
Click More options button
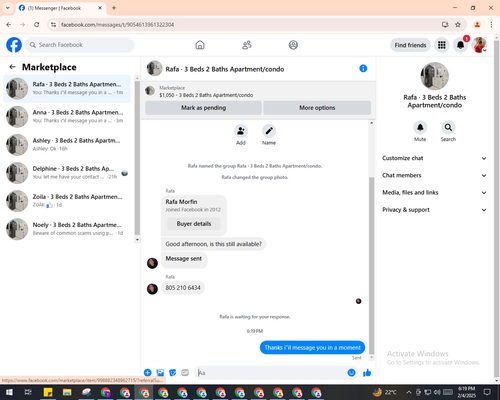pos(317,108)
